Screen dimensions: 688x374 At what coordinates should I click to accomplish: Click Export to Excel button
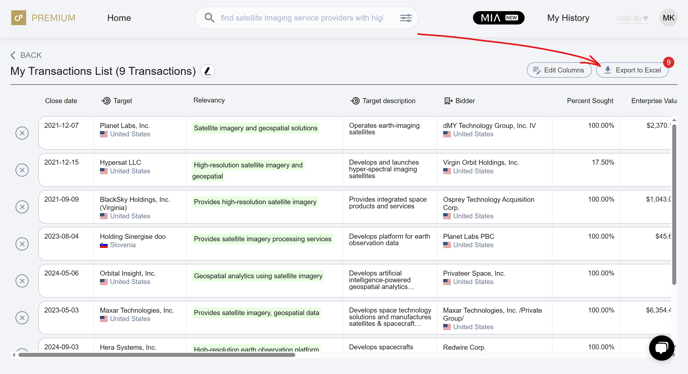(x=632, y=70)
